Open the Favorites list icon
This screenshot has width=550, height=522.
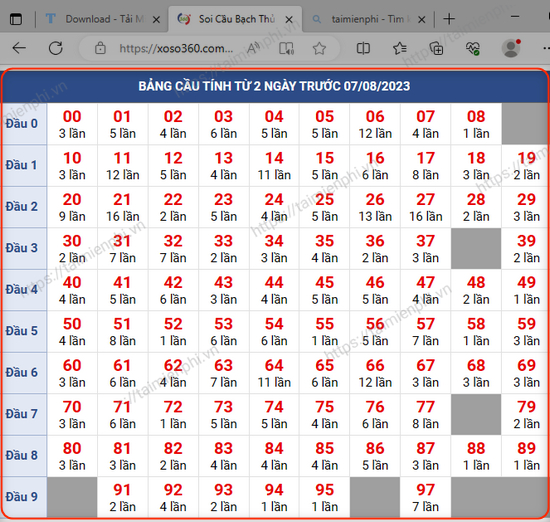[x=400, y=48]
